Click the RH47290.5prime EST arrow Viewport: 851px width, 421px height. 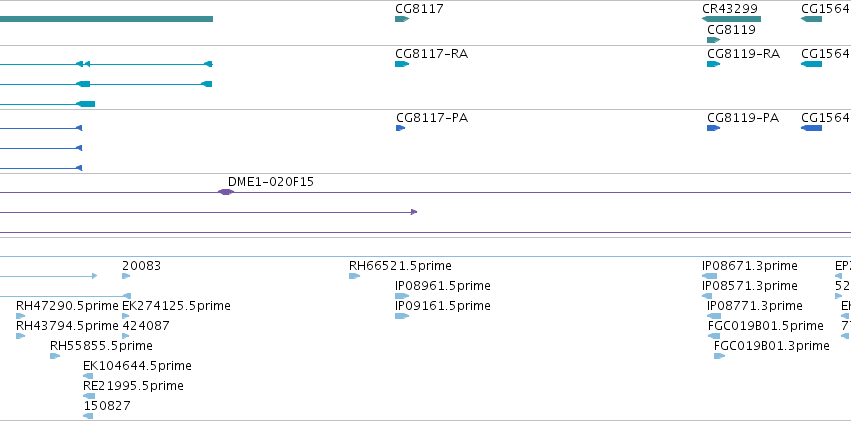click(21, 316)
